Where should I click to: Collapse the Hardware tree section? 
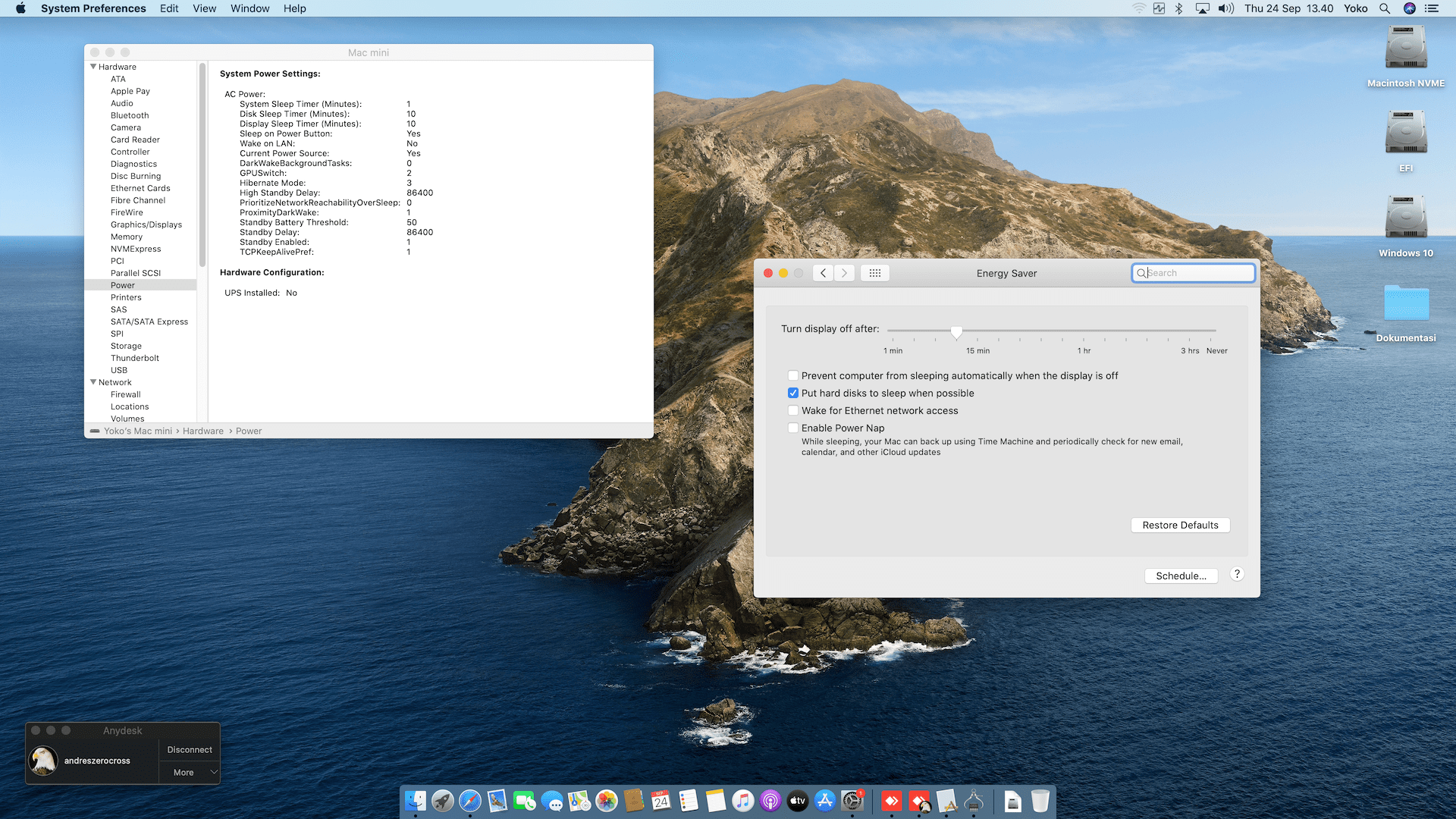tap(93, 67)
